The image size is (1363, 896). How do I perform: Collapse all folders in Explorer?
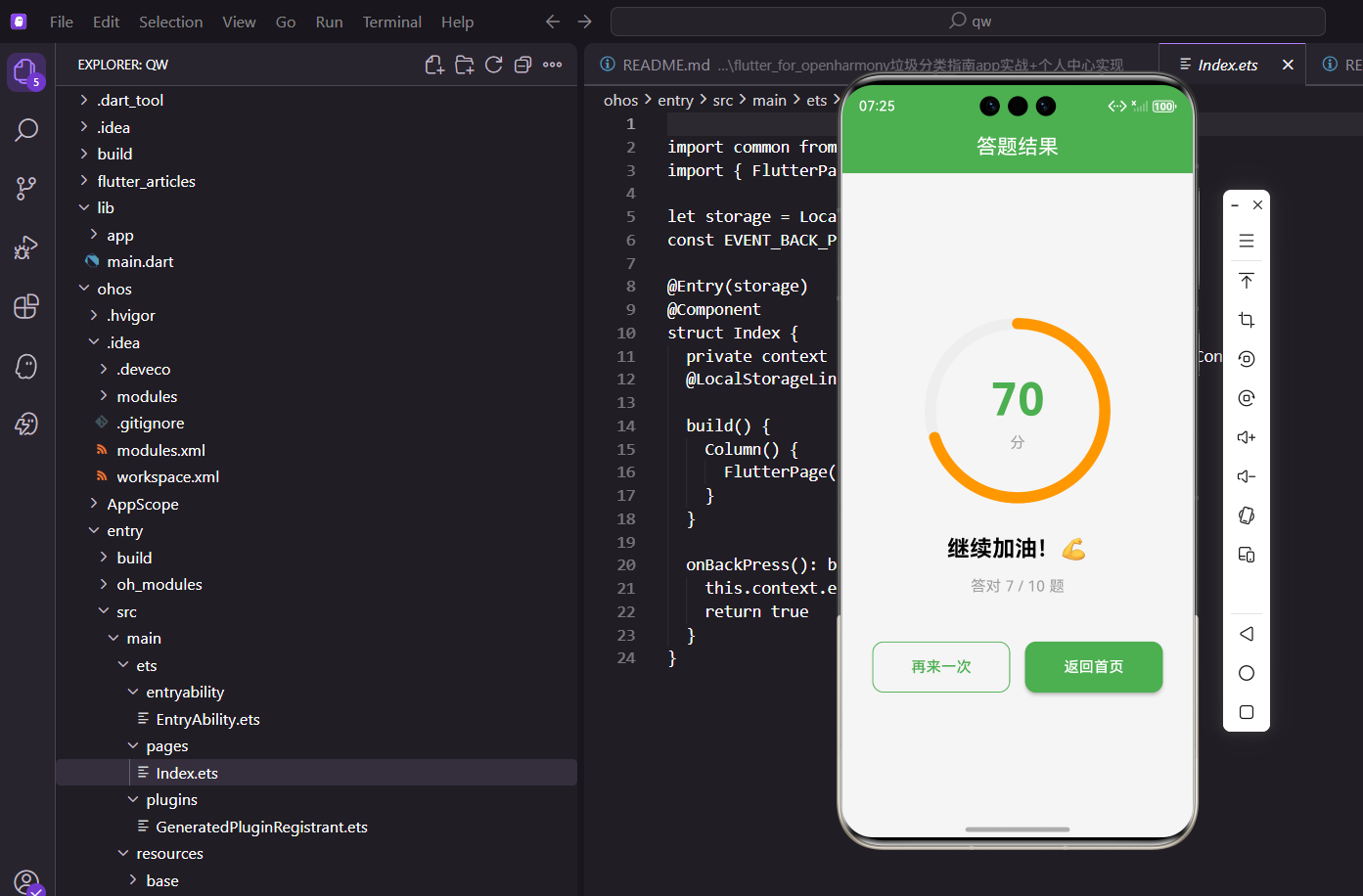522,65
